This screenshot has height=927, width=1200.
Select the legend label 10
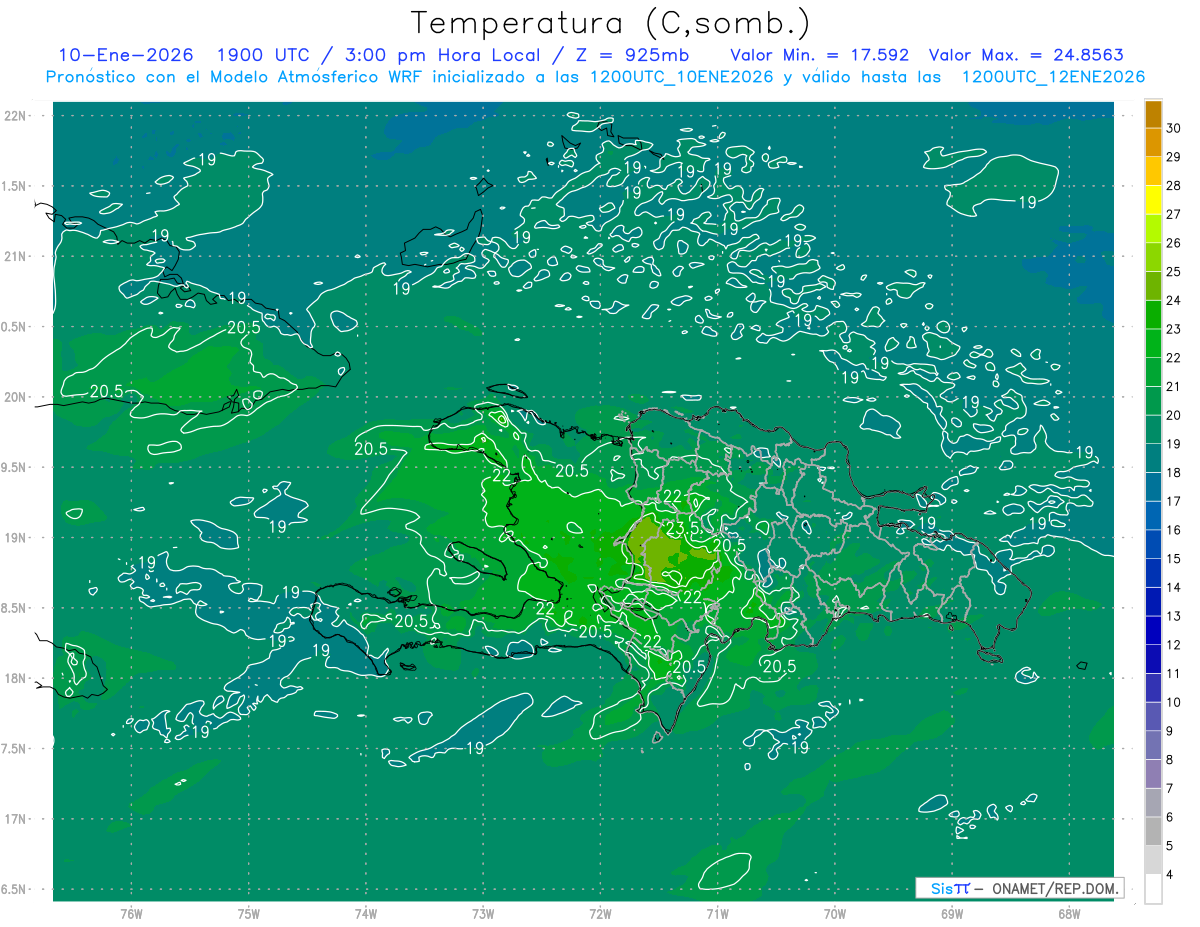point(1173,702)
